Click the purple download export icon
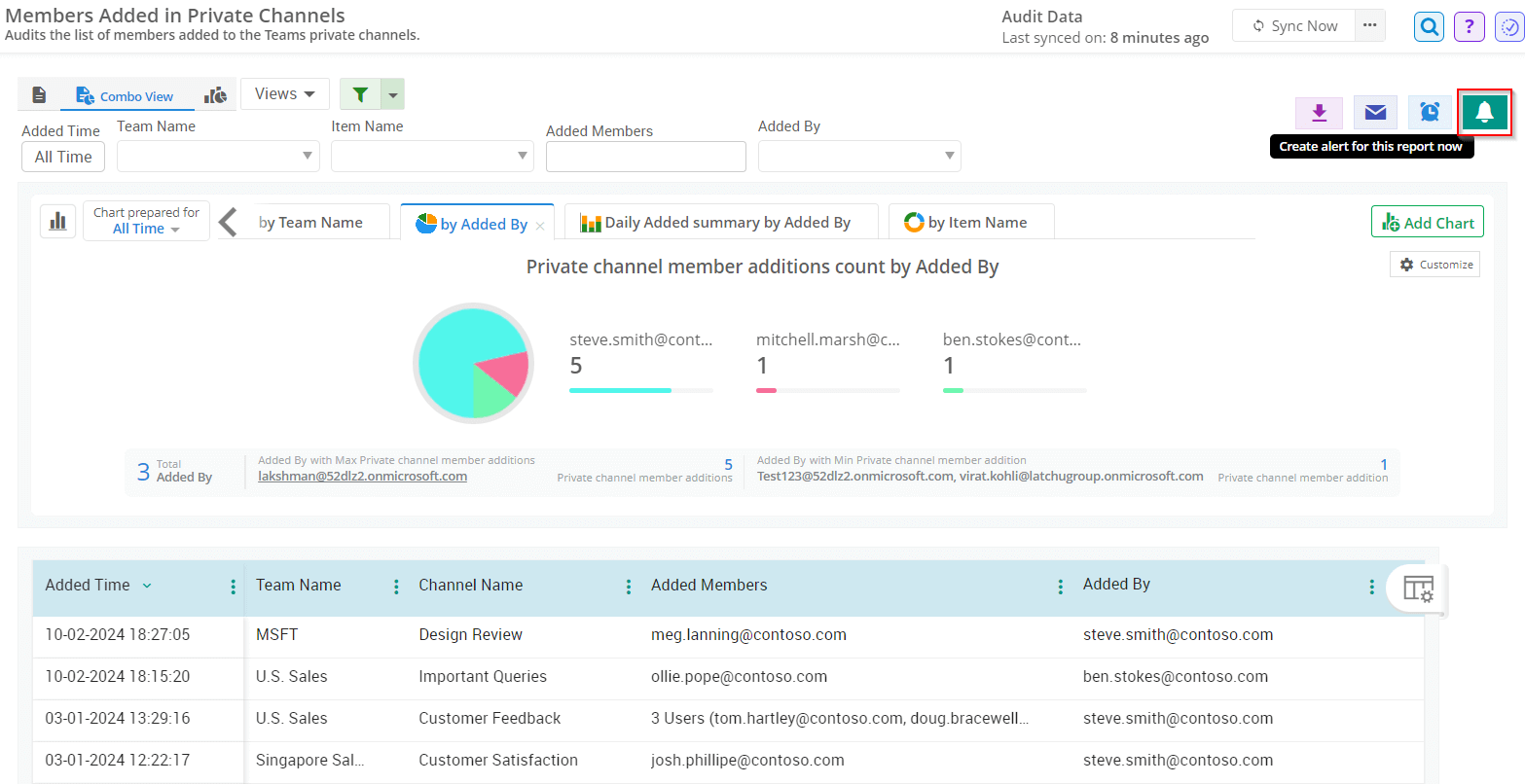The width and height of the screenshot is (1525, 784). (x=1319, y=113)
